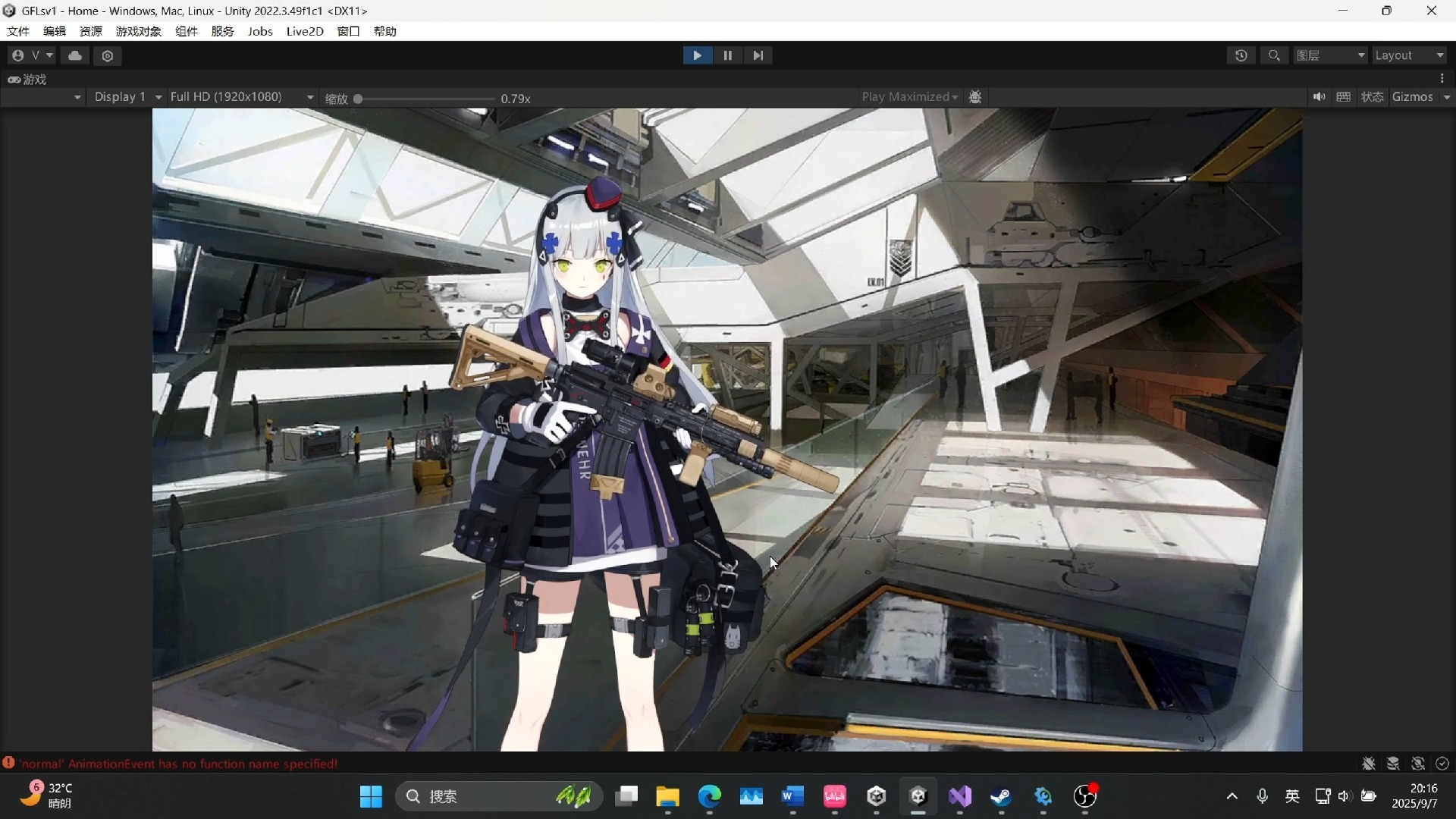Open the 资源 menu
The width and height of the screenshot is (1456, 819).
click(x=91, y=31)
